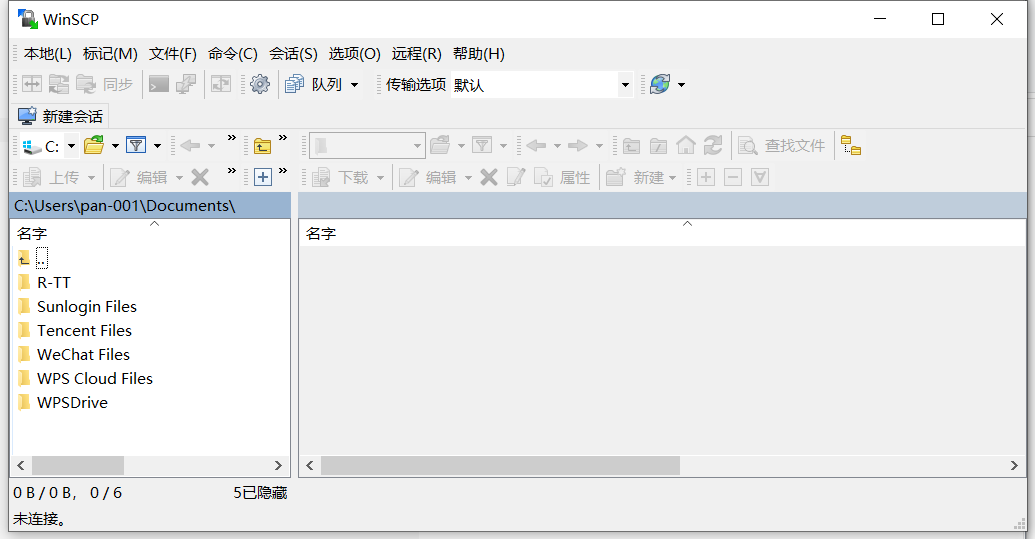The width and height of the screenshot is (1035, 539).
Task: Click the remote back arrow icon
Action: click(x=536, y=145)
